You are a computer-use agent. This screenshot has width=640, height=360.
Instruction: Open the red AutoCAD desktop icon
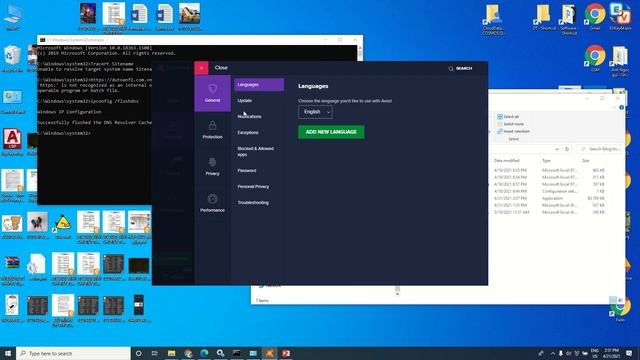[x=13, y=142]
